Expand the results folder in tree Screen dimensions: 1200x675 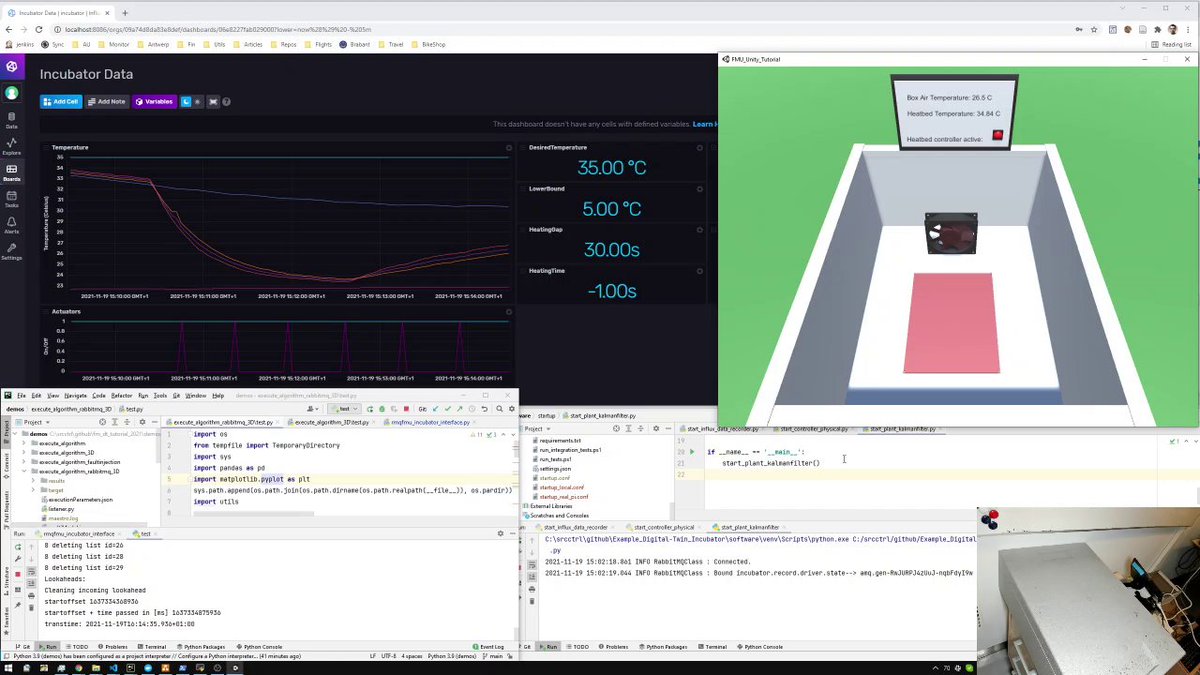point(52,481)
